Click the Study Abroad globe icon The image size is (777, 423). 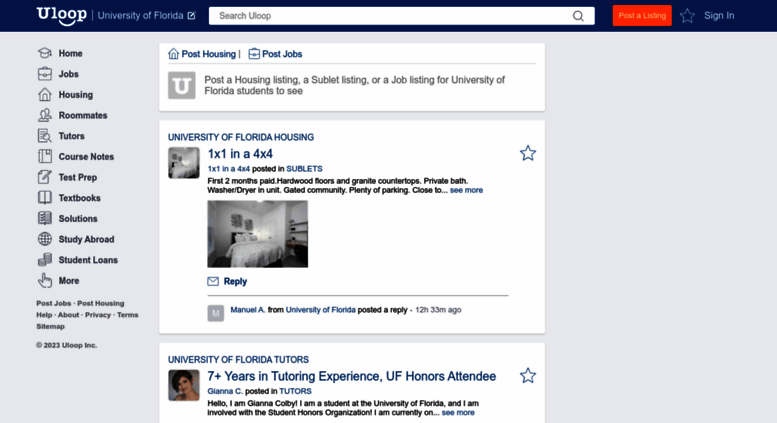tap(45, 239)
